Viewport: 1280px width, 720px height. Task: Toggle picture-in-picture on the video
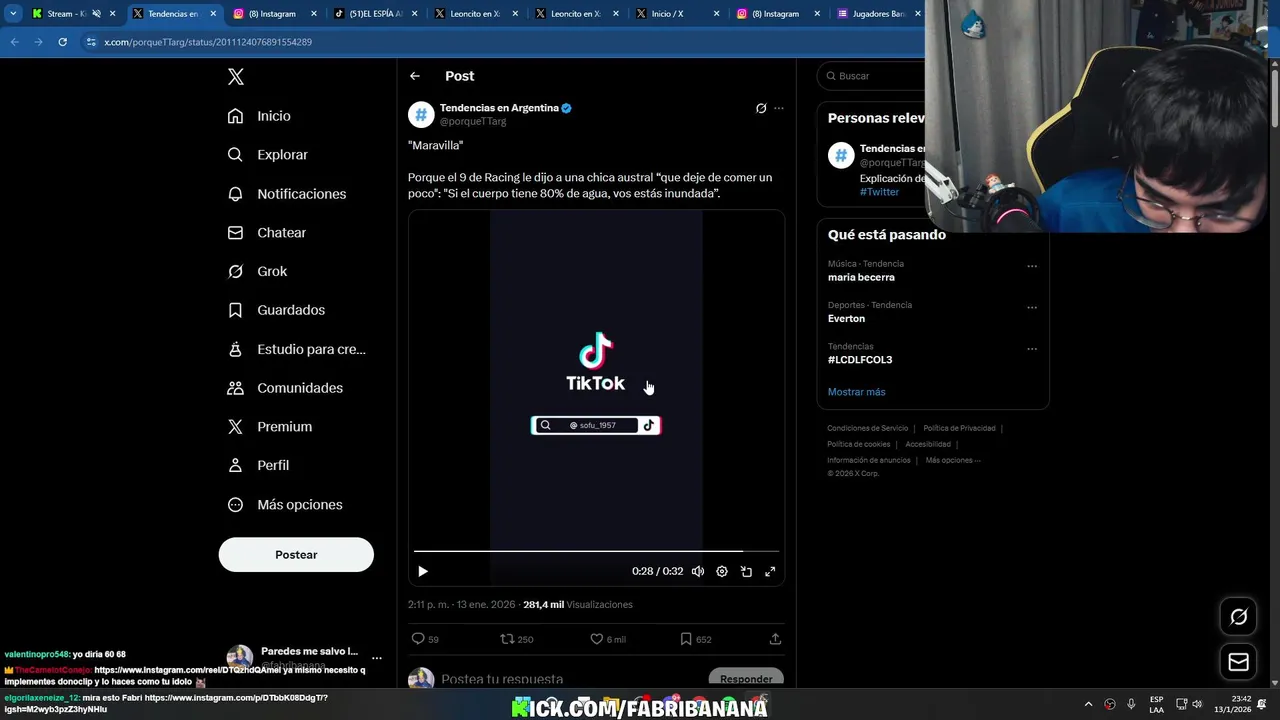[x=746, y=571]
